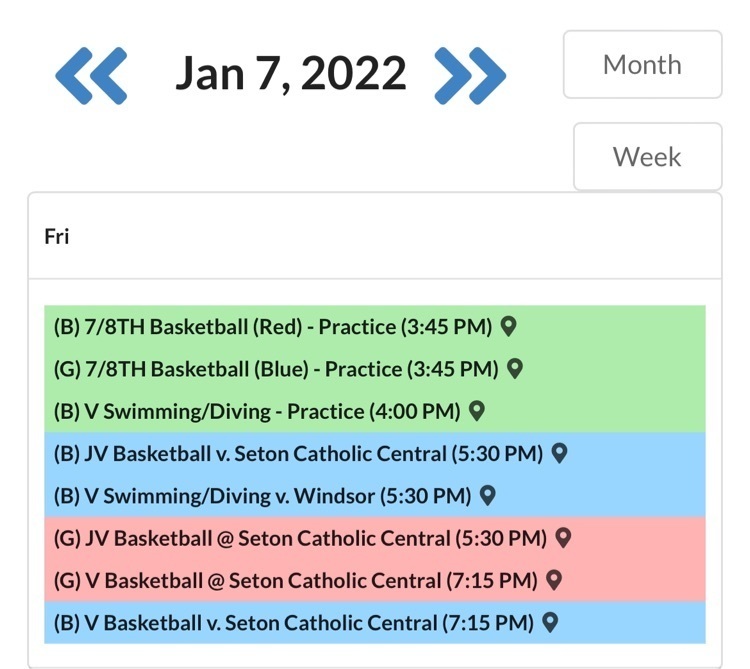Image resolution: width=750 pixels, height=669 pixels.
Task: Open map pin for Swimming/Diving v. Windsor
Action: 487,495
